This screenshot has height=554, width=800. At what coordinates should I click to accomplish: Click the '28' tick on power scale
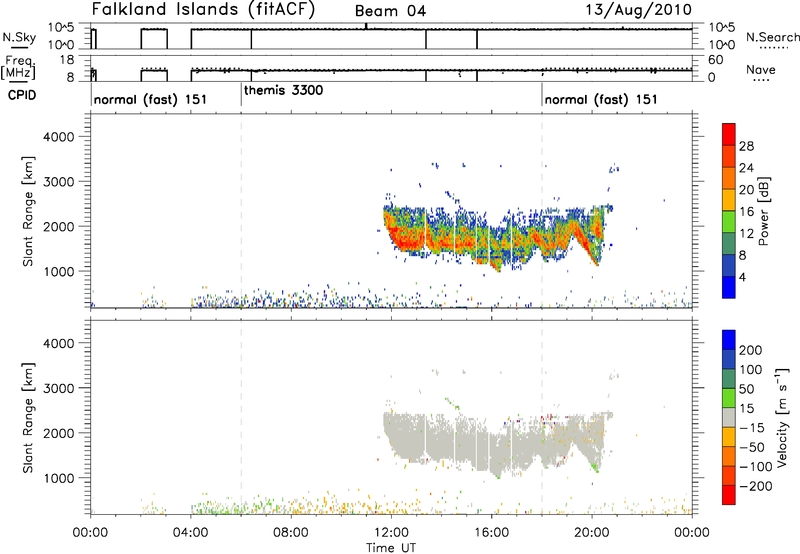[746, 146]
